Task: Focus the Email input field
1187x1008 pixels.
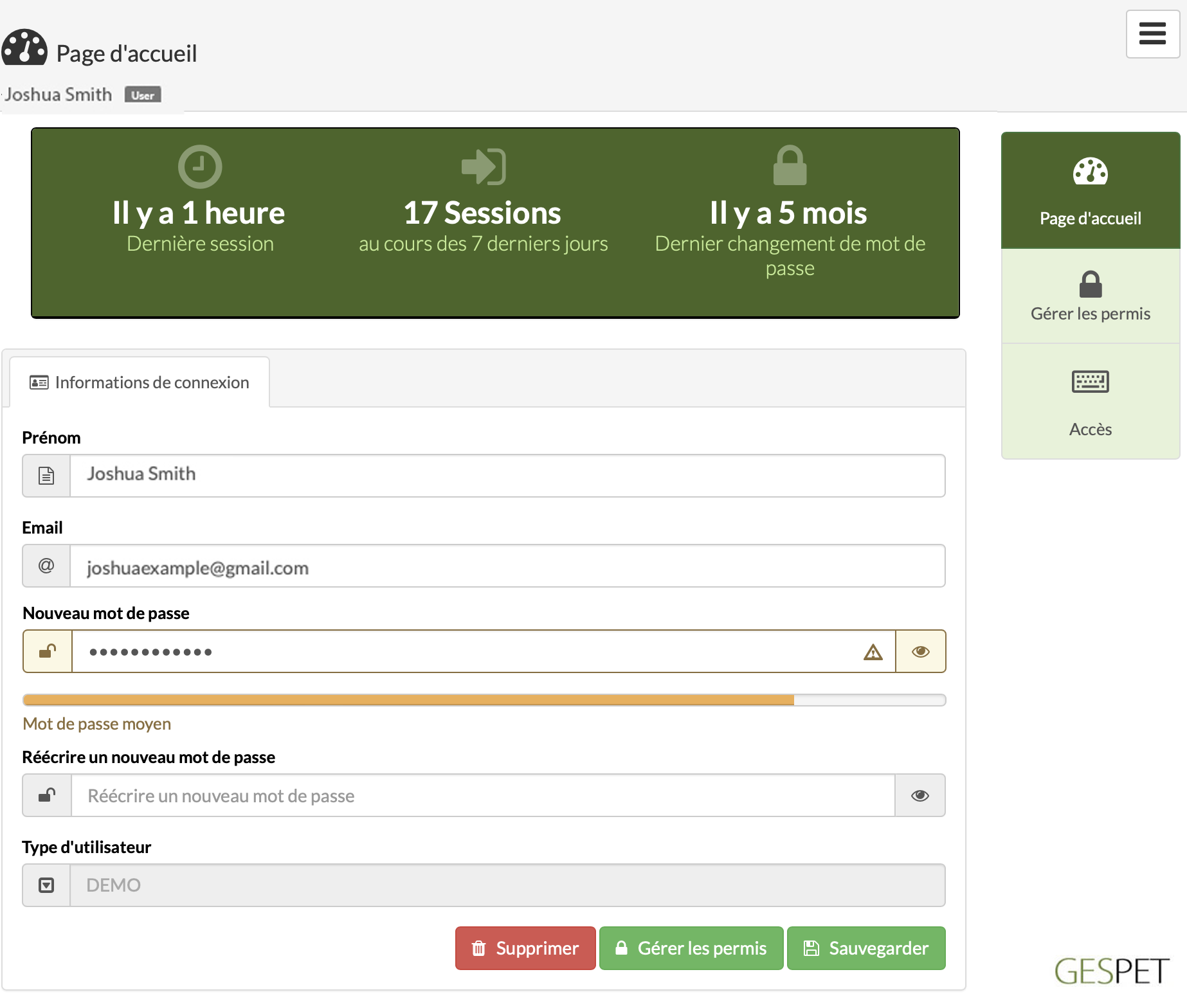Action: (507, 566)
